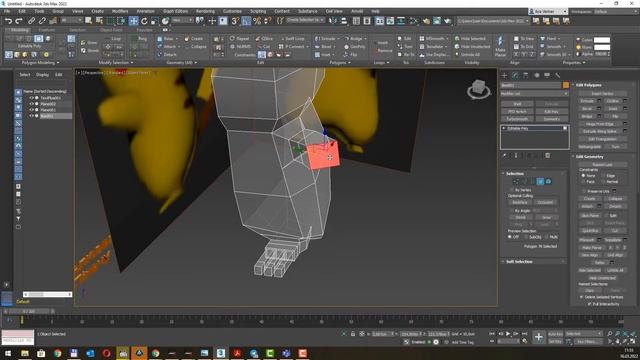Image resolution: width=640 pixels, height=360 pixels.
Task: Switch to Element sub-object level in Selection rollout
Action: 549,181
